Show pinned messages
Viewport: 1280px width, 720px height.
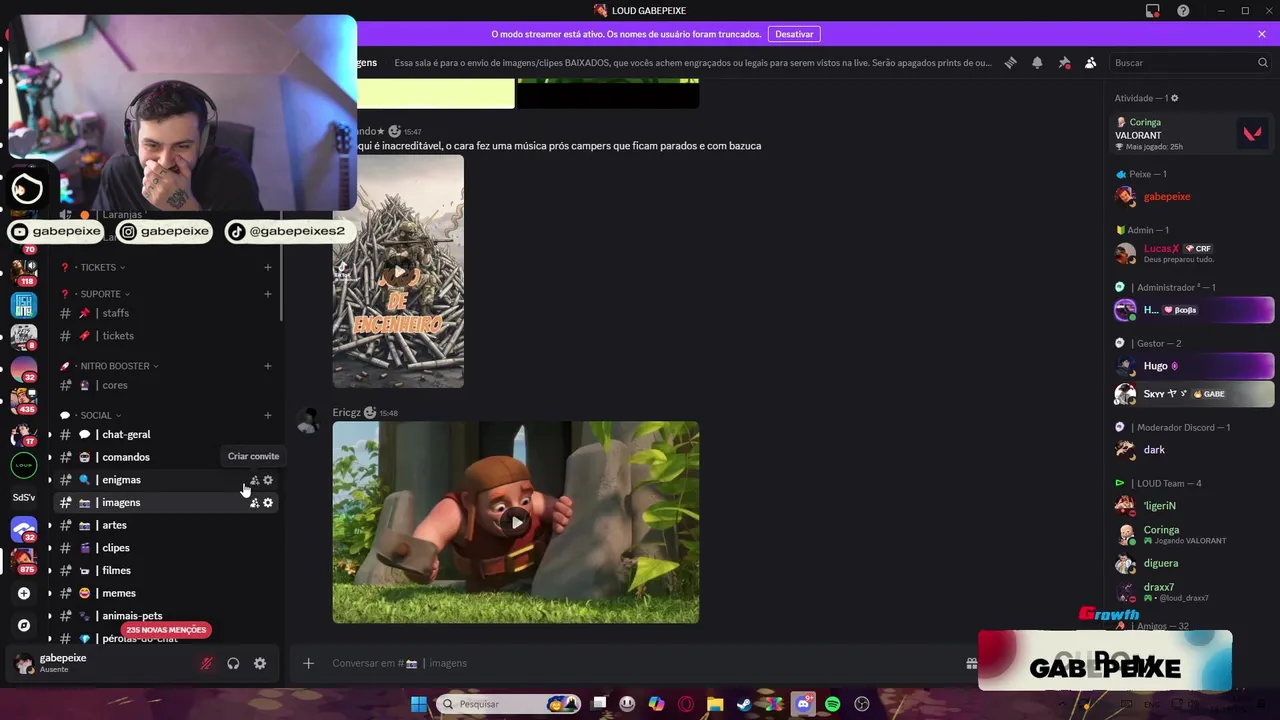click(x=1064, y=62)
